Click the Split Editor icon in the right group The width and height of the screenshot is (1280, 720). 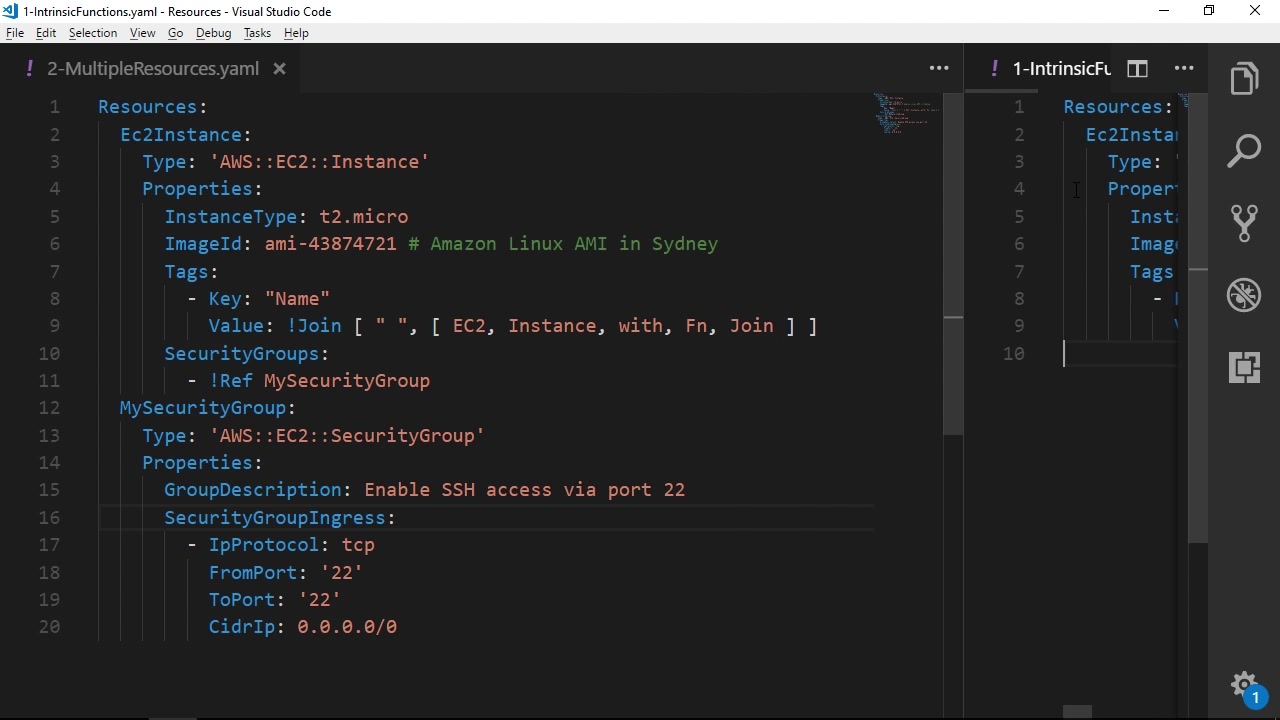click(1137, 68)
